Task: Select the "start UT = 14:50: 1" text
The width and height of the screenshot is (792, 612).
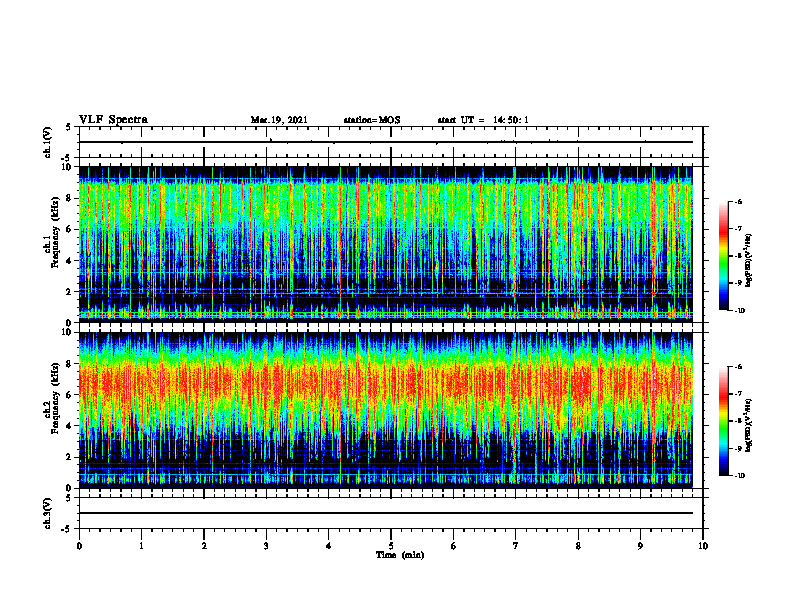Action: (483, 120)
